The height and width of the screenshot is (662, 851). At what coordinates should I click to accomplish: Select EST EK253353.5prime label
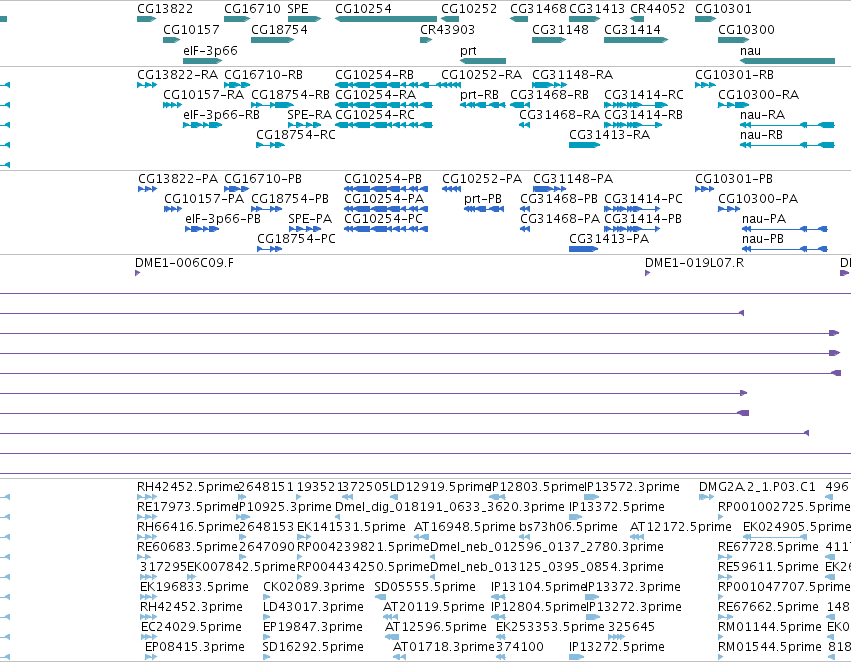click(550, 627)
